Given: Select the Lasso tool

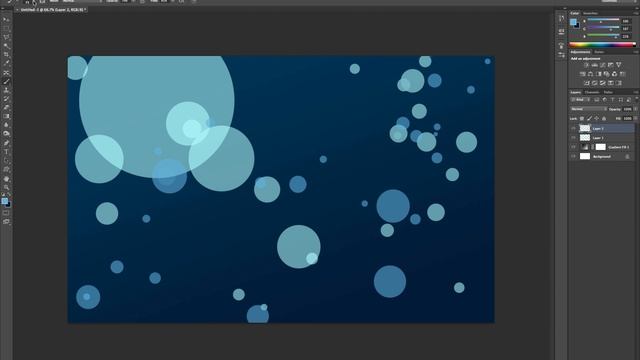Looking at the screenshot, I should [6, 37].
